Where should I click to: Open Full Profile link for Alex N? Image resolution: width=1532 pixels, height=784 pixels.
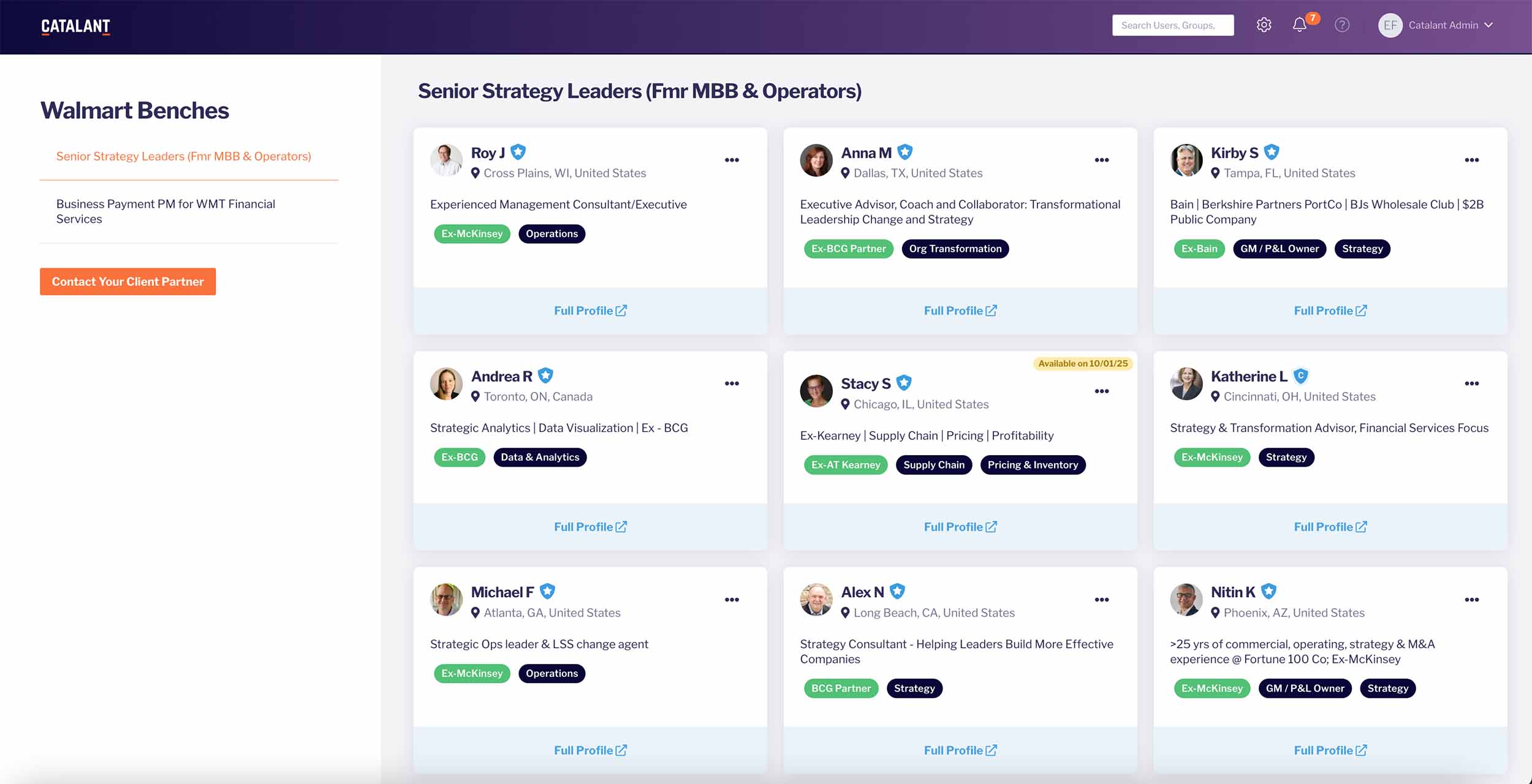960,750
